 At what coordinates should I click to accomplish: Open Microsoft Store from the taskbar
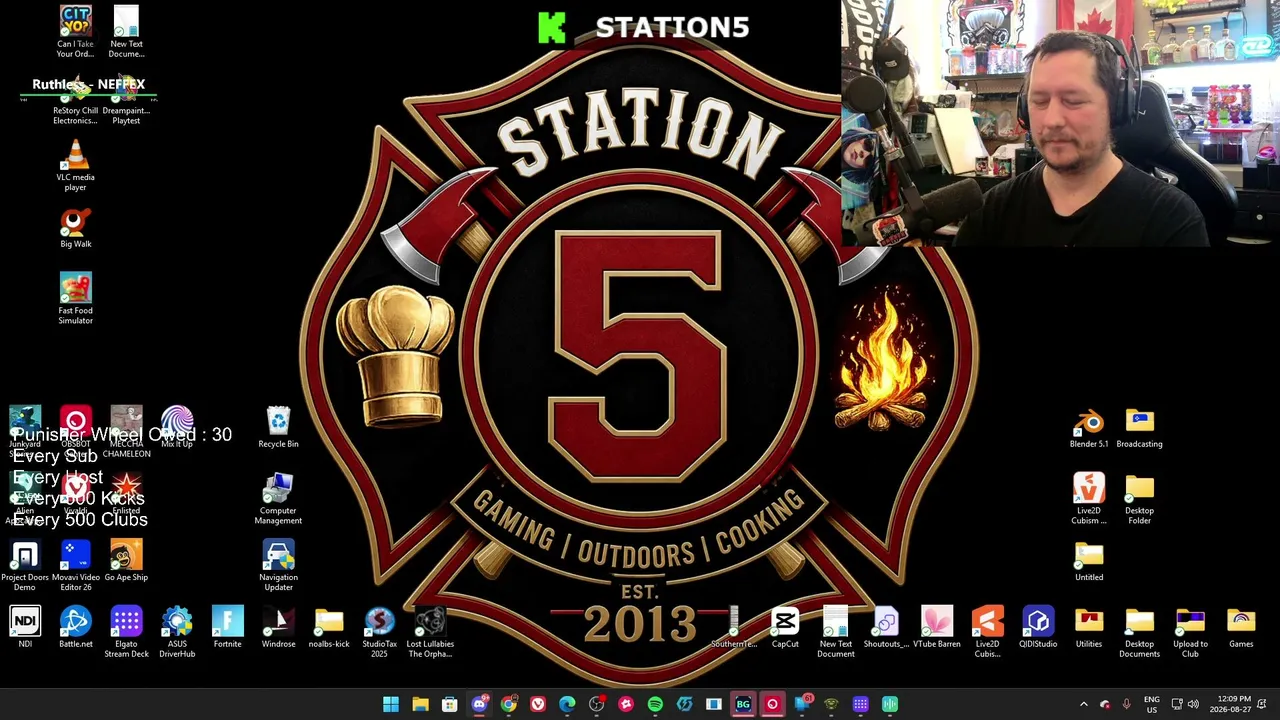(450, 704)
